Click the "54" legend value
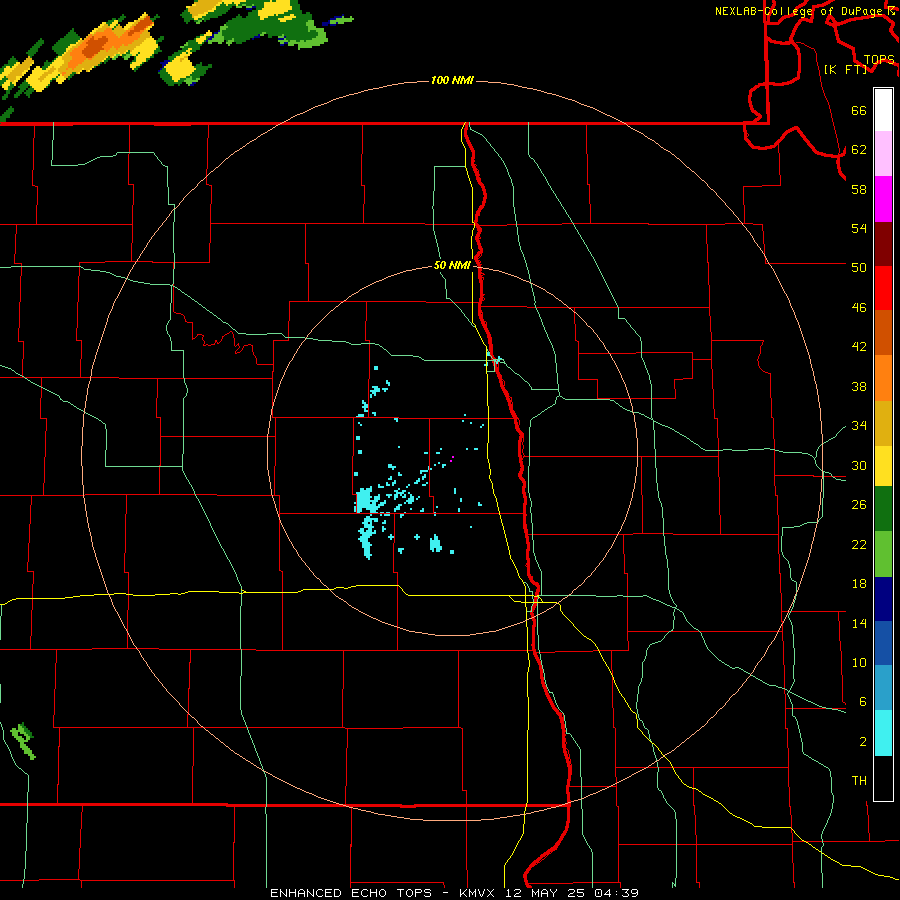Viewport: 900px width, 900px height. [859, 228]
